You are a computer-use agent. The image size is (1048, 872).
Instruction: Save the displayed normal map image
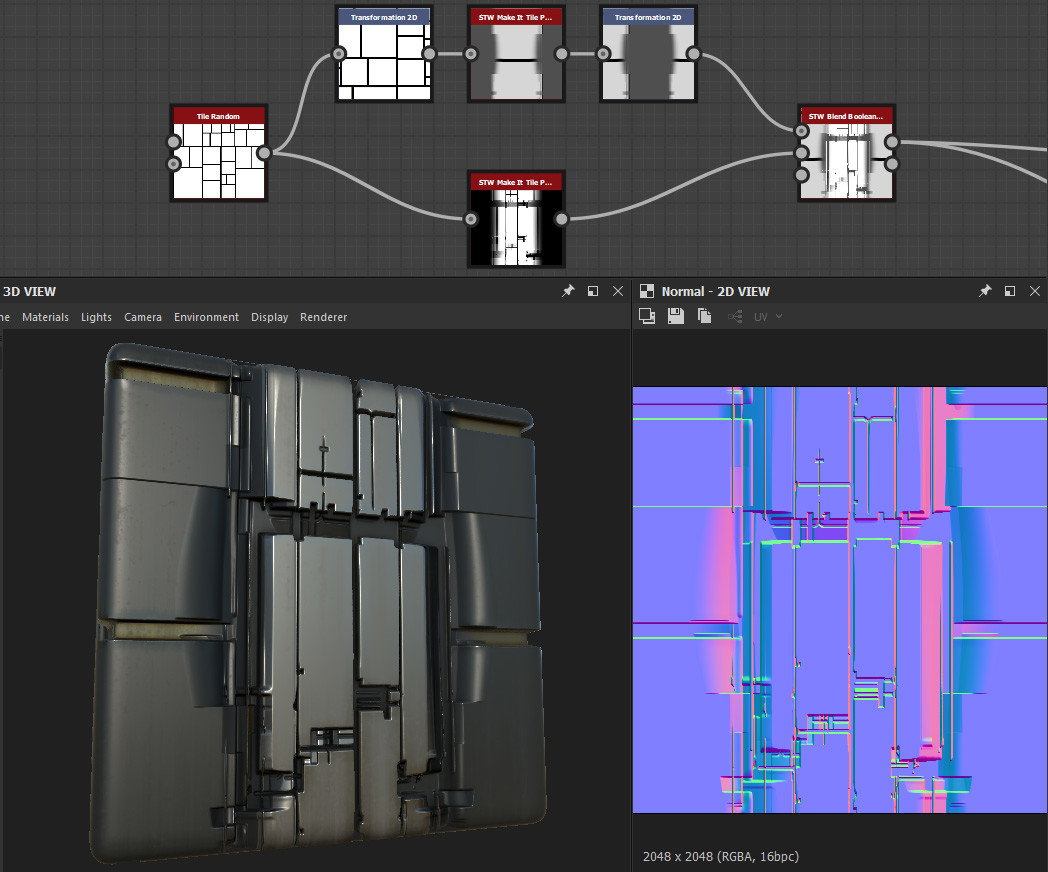[675, 315]
